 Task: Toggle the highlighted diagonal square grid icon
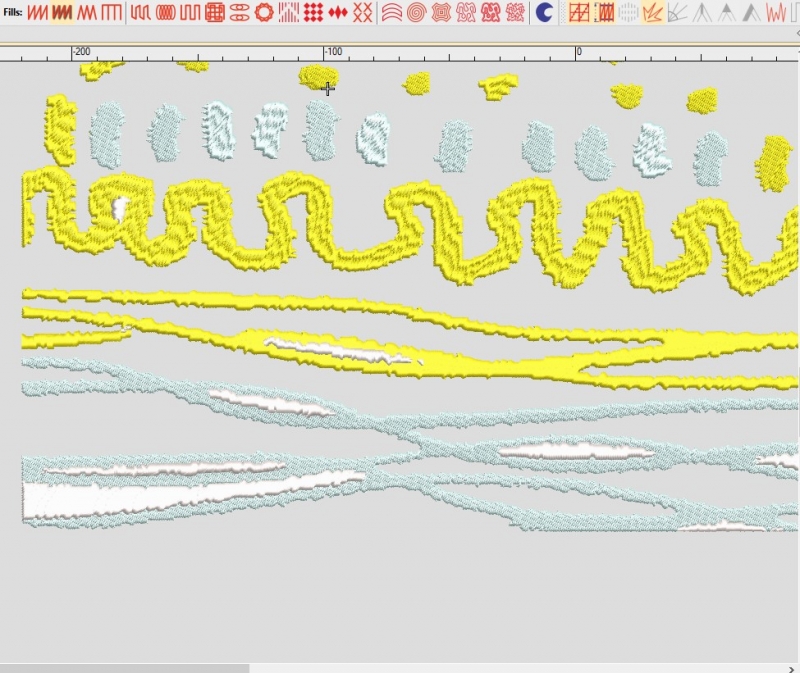pos(578,13)
